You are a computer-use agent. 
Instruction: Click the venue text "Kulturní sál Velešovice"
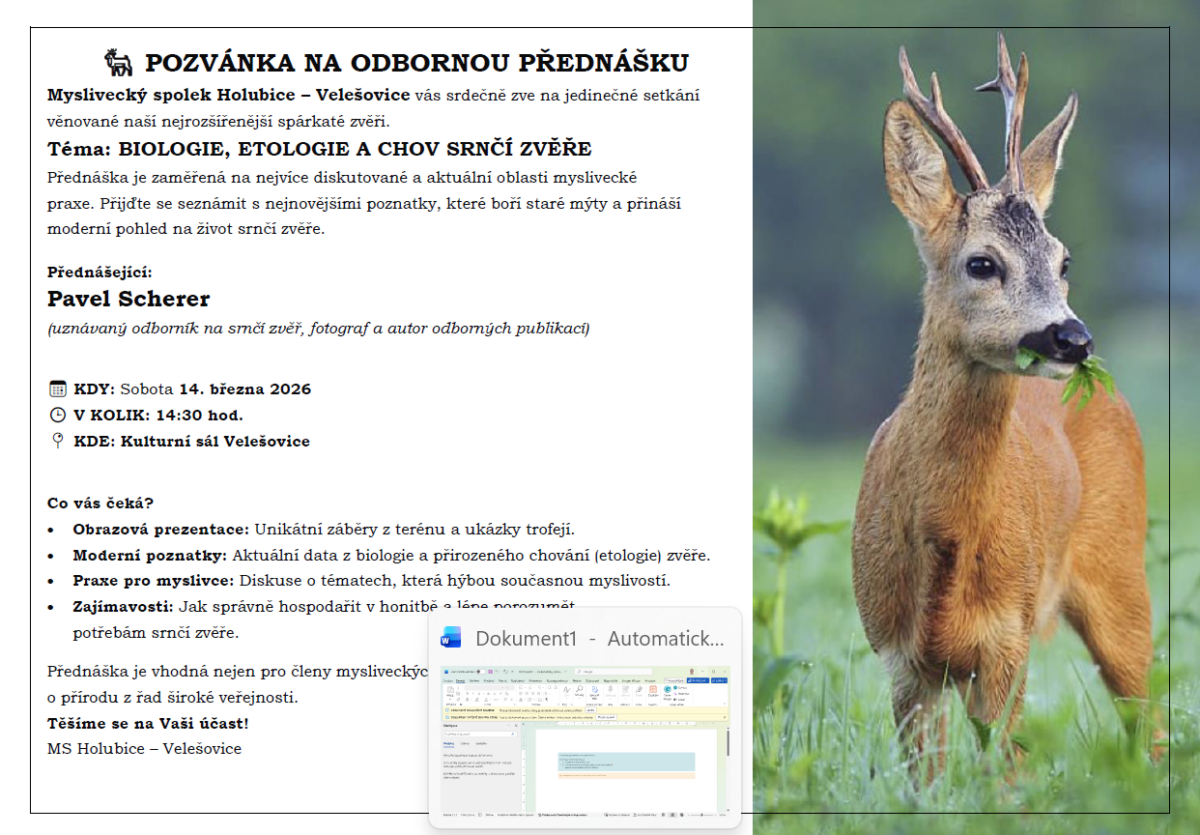point(215,441)
